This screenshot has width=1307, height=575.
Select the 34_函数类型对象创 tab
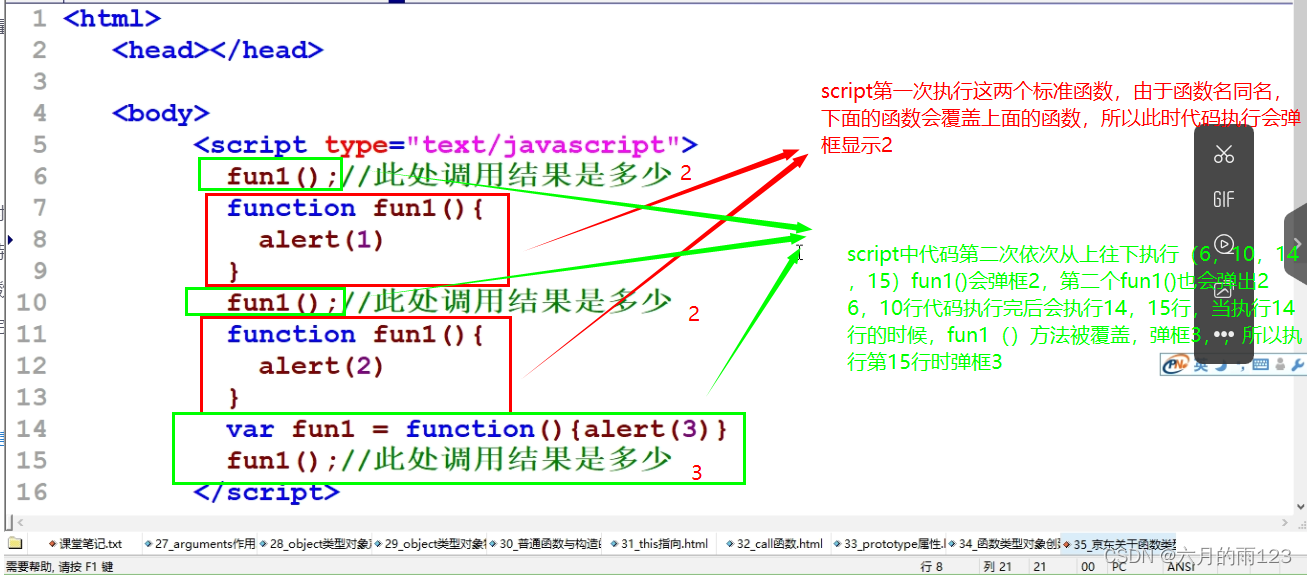[x=1003, y=544]
